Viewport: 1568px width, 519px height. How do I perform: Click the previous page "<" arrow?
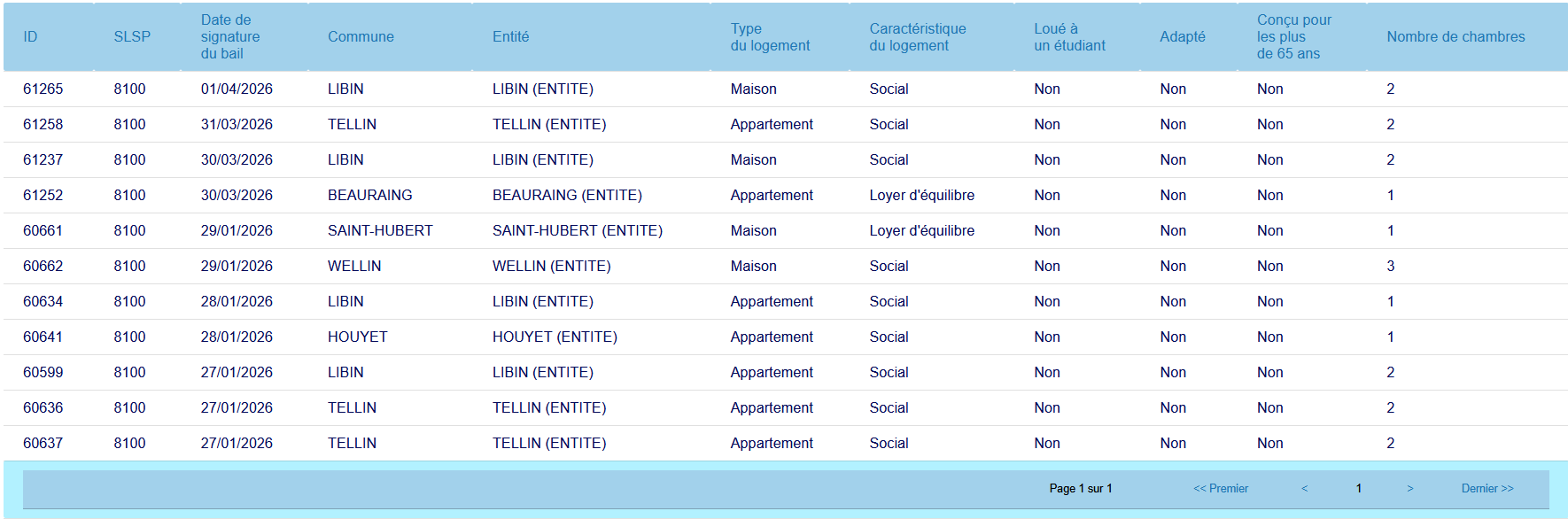tap(1304, 489)
